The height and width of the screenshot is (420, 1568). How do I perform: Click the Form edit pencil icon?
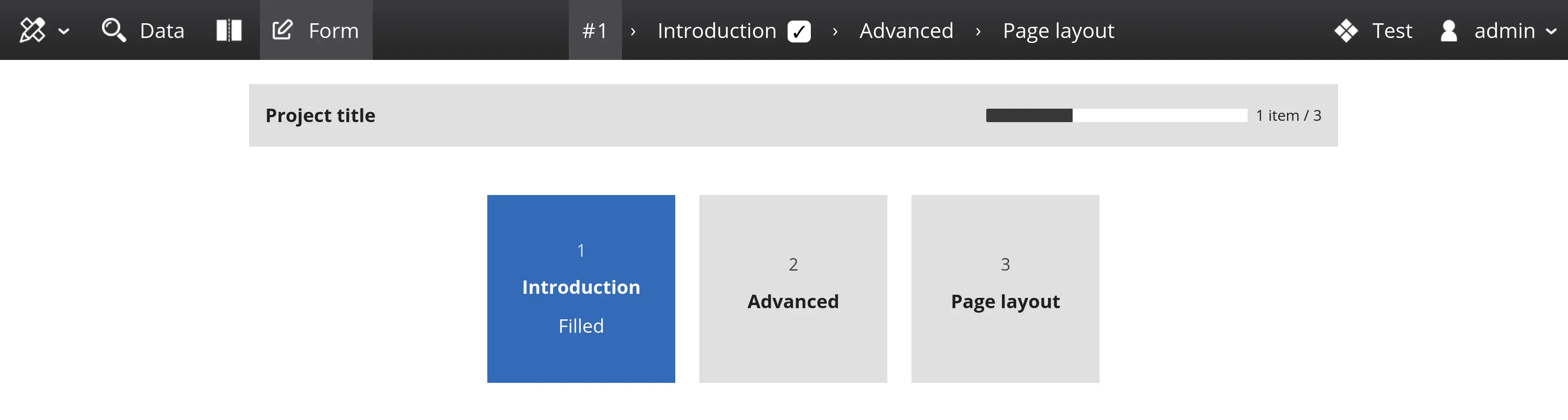tap(282, 30)
